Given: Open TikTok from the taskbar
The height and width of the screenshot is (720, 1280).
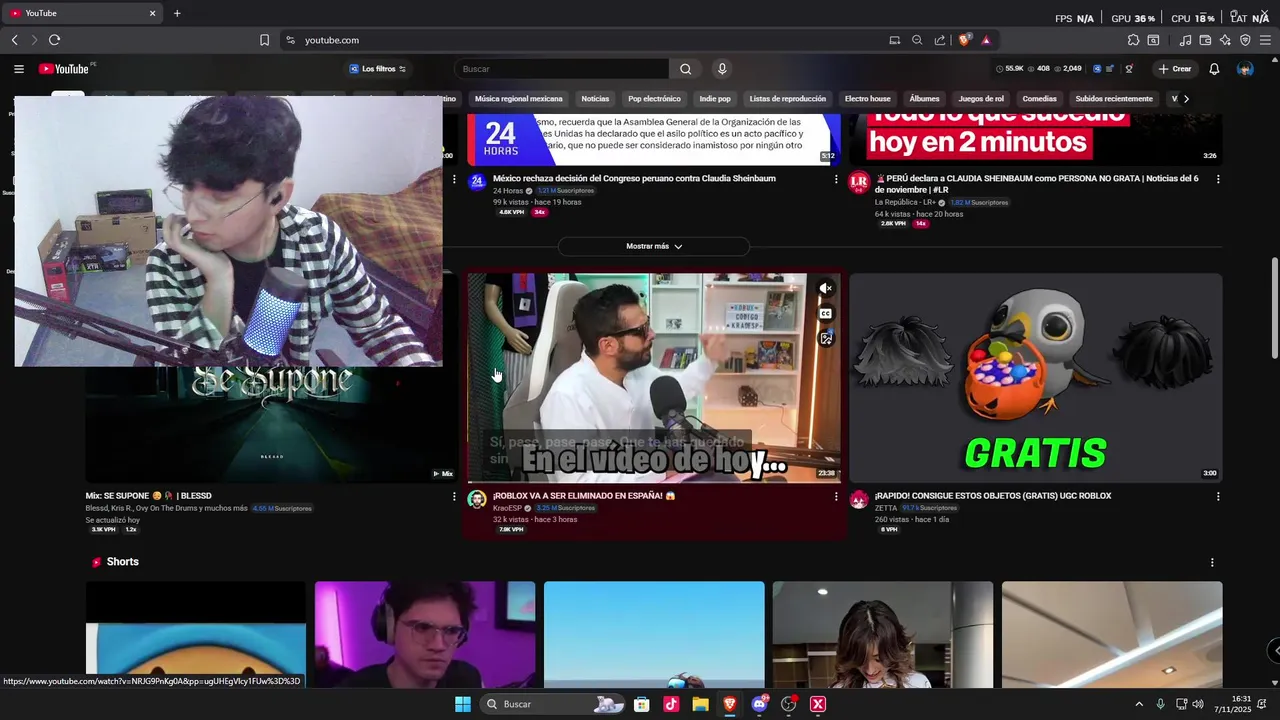Looking at the screenshot, I should tap(671, 704).
